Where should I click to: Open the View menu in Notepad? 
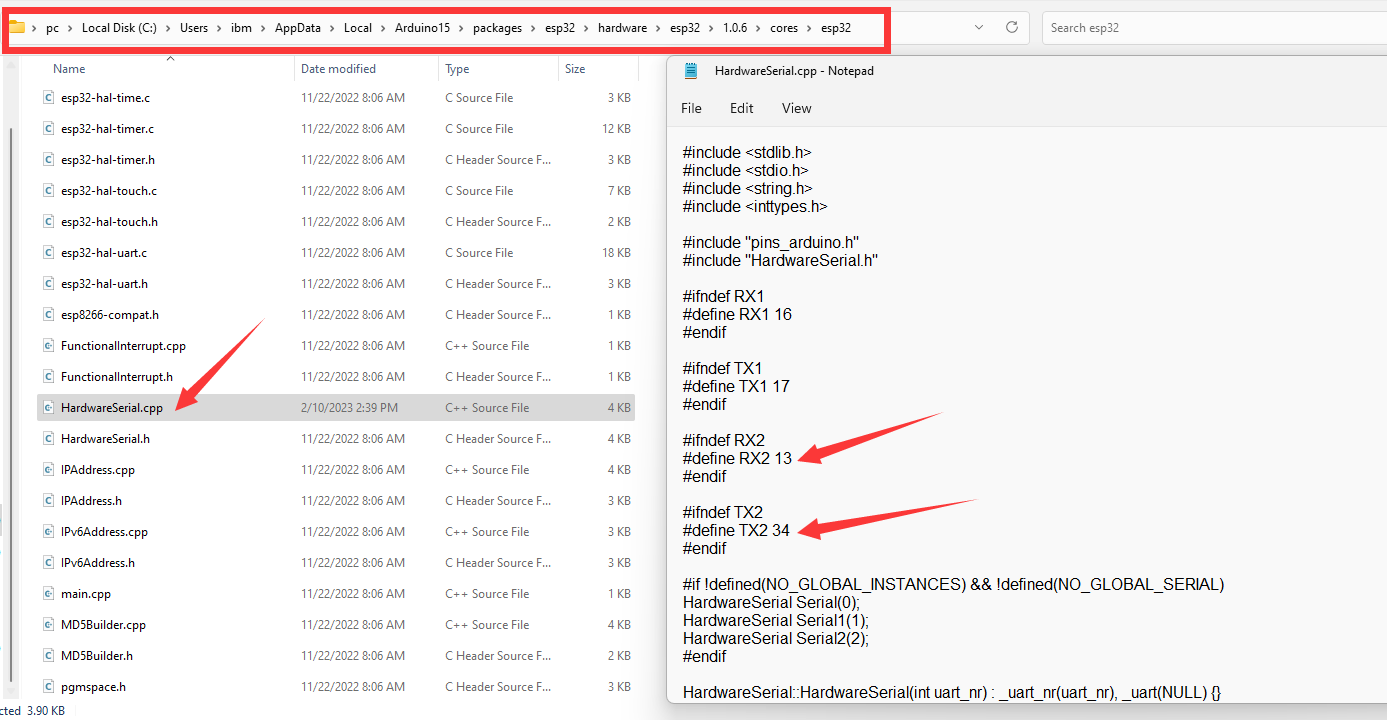pos(796,108)
